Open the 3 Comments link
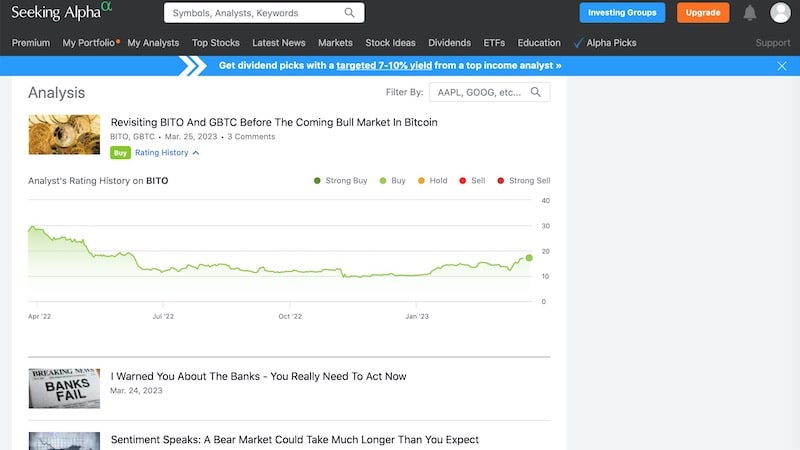This screenshot has width=800, height=450. coord(251,137)
